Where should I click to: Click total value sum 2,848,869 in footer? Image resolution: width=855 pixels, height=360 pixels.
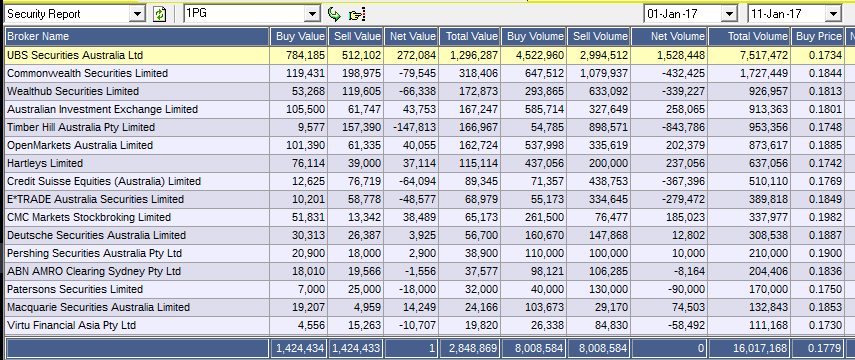(x=469, y=348)
